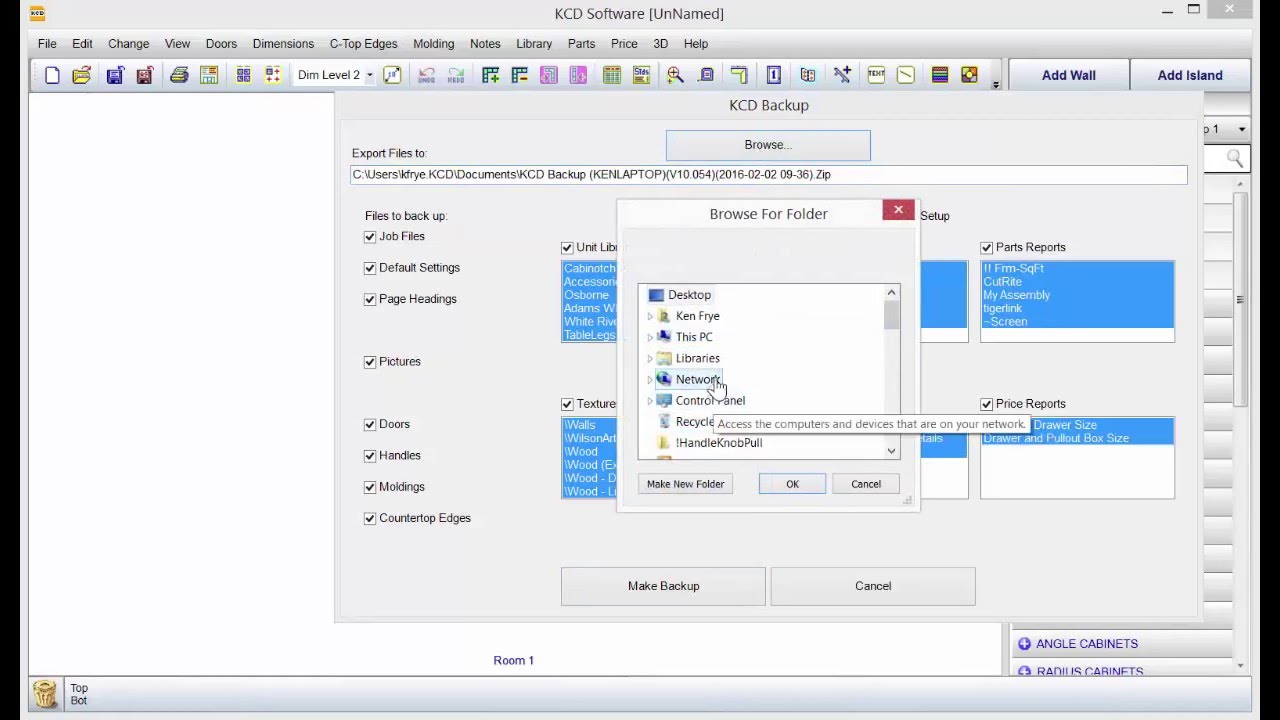Open the Library menu
1280x720 pixels.
pos(534,44)
